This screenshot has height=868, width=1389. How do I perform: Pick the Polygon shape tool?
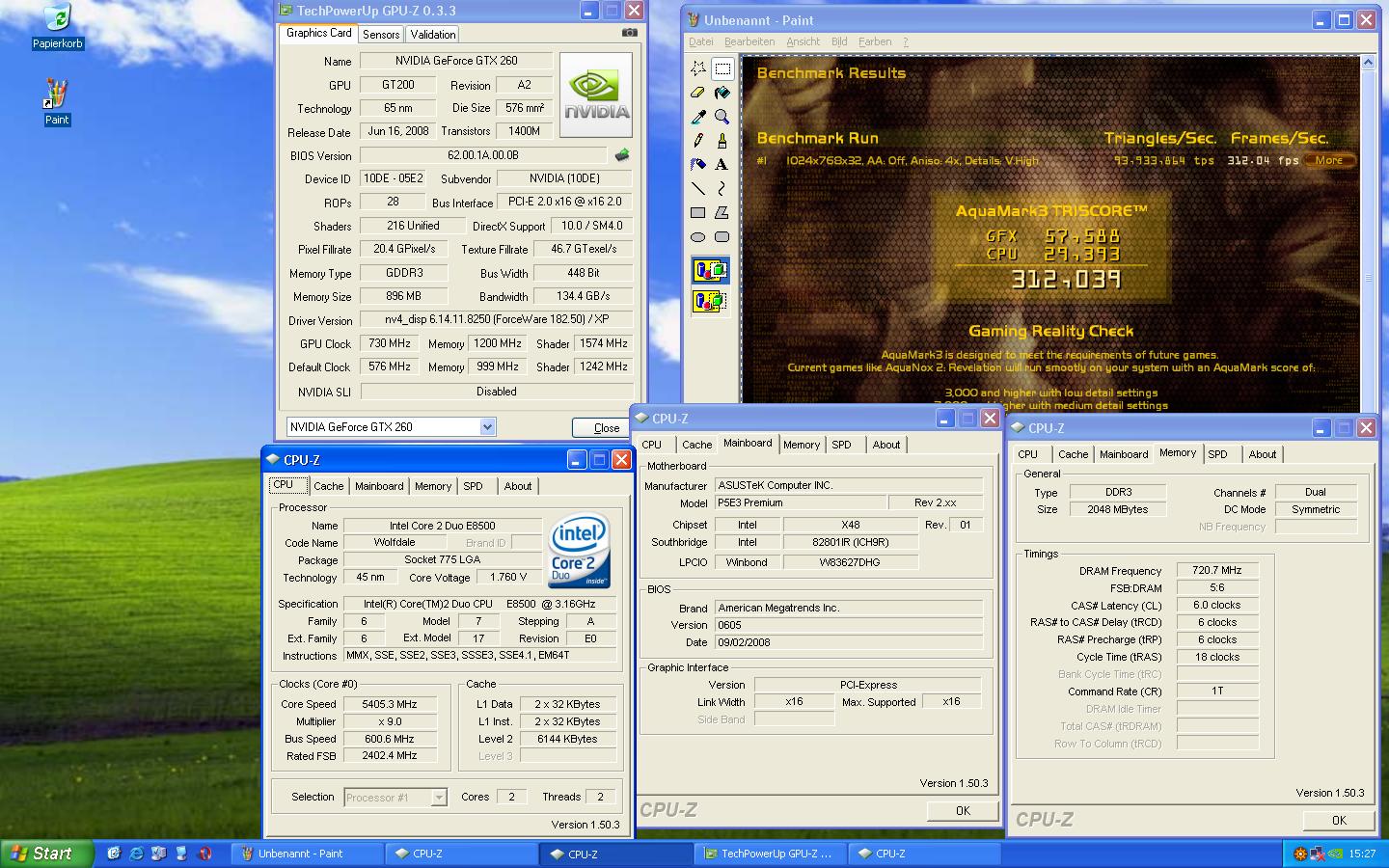point(722,213)
